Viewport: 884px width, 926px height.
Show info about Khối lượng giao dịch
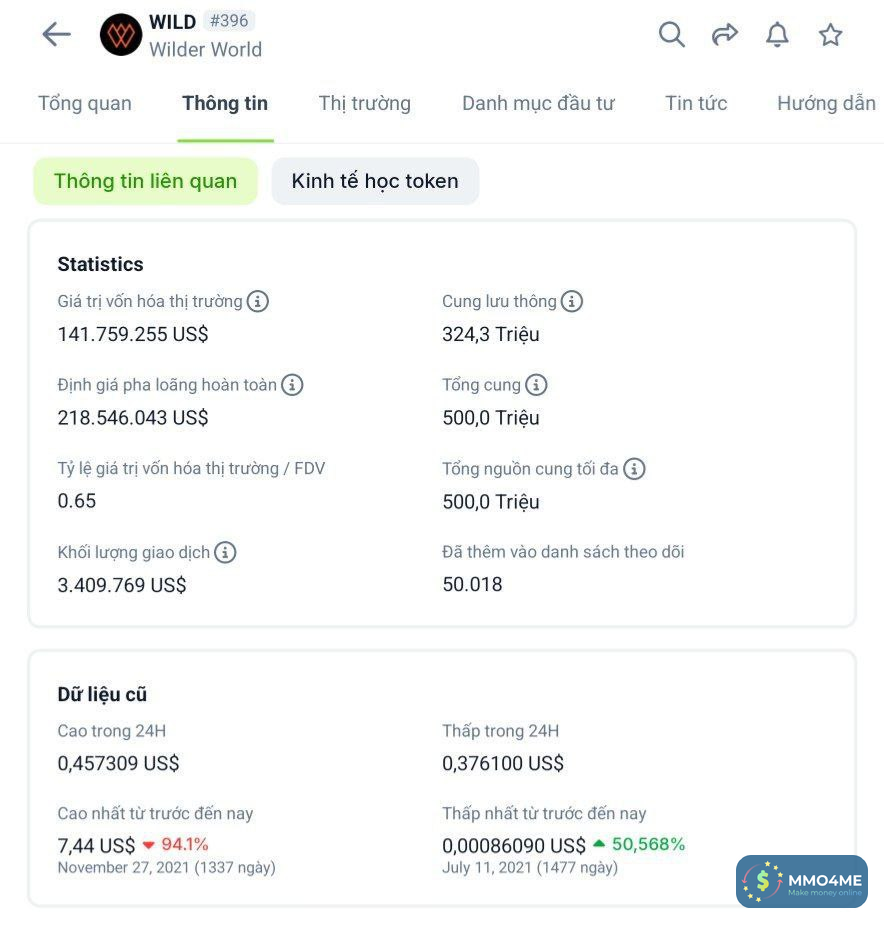click(226, 552)
